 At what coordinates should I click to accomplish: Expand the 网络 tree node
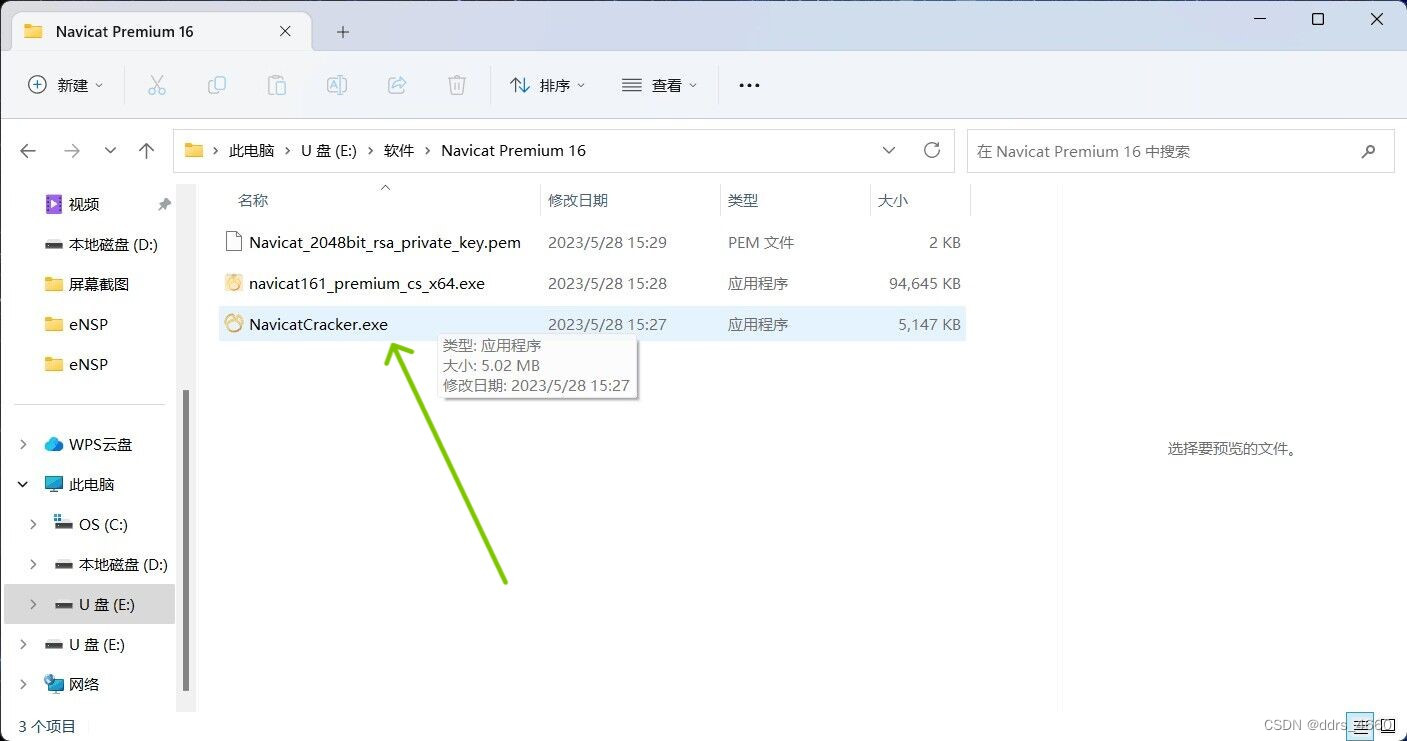click(x=24, y=684)
